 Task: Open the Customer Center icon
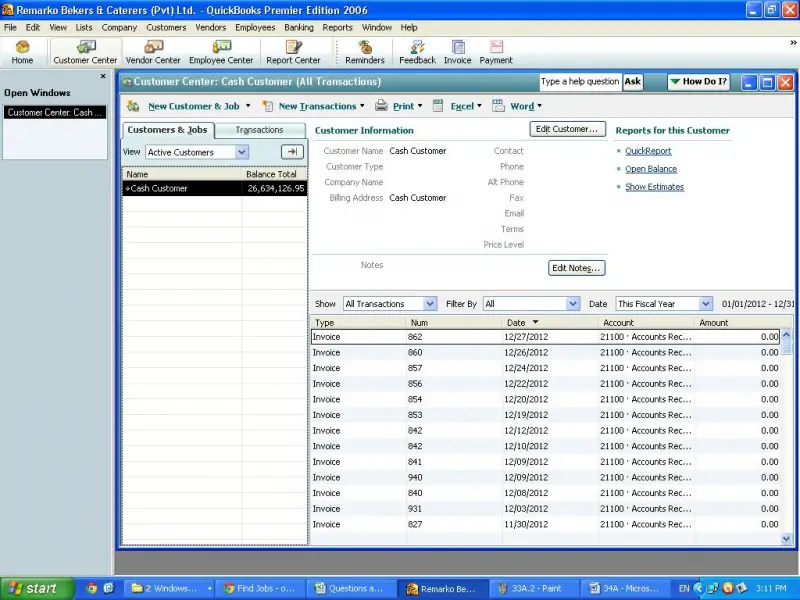85,53
